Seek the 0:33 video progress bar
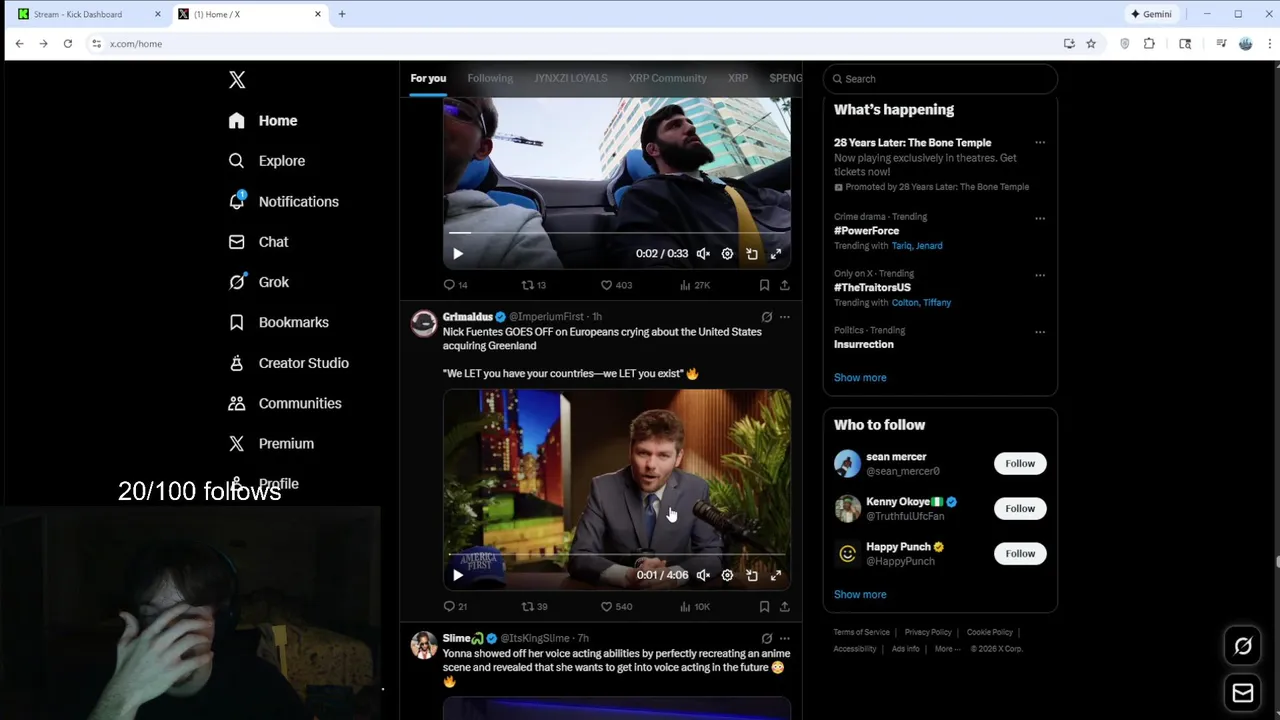 [x=616, y=232]
